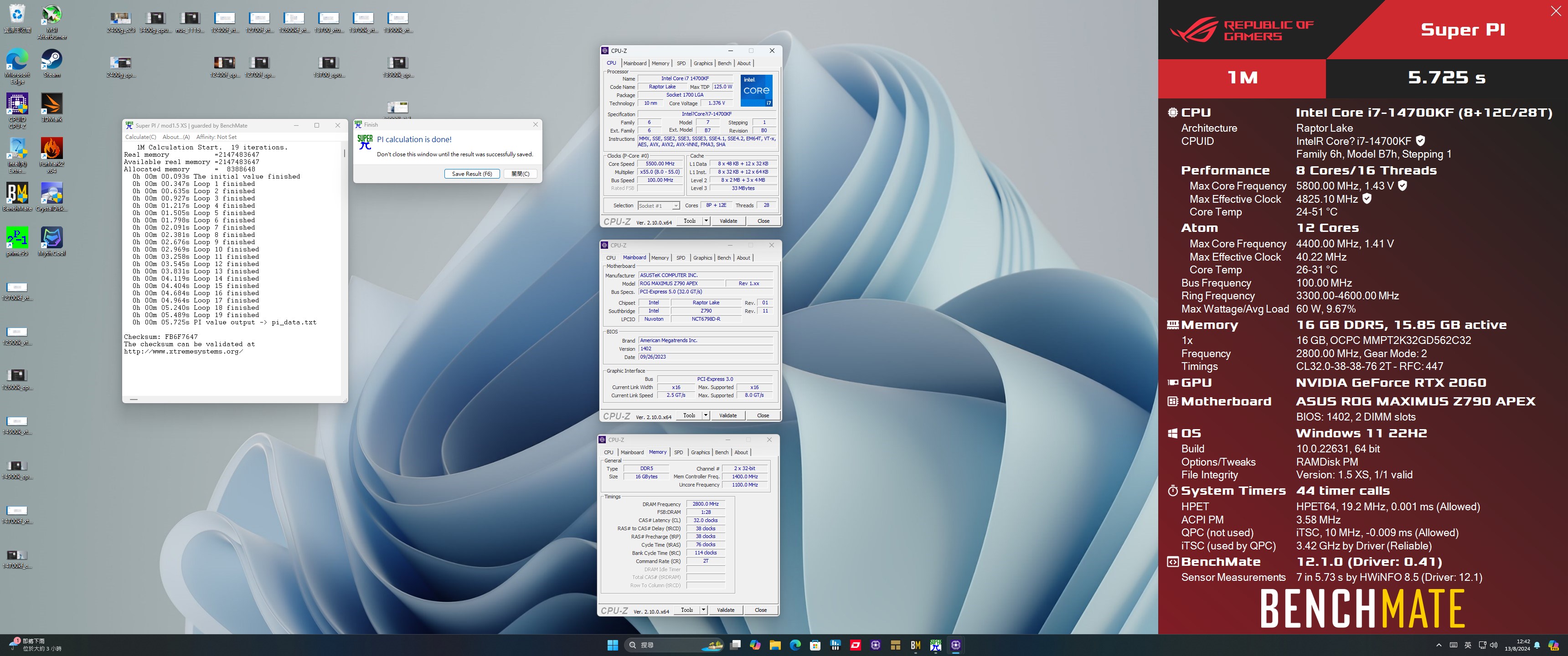This screenshot has height=656, width=1568.
Task: Open notifications bell in system tray
Action: click(x=1537, y=645)
